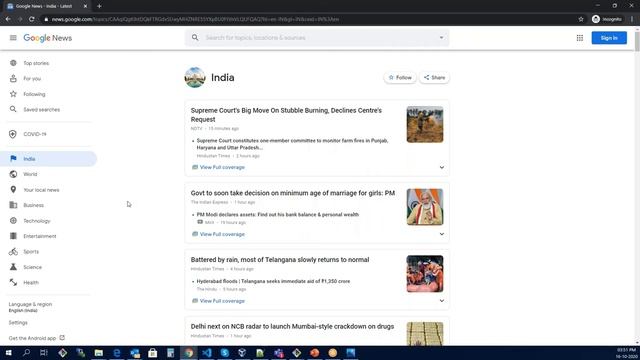Click the Science flask icon
The width and height of the screenshot is (640, 360).
pos(13,267)
